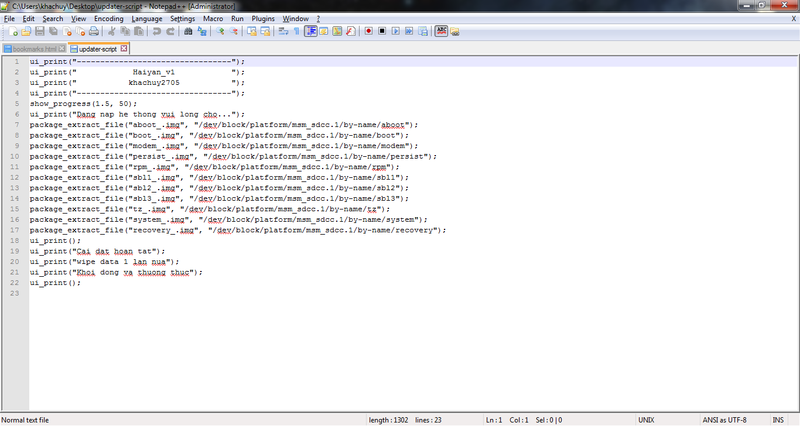Open the Search menu
The height and width of the screenshot is (426, 800).
tap(53, 18)
